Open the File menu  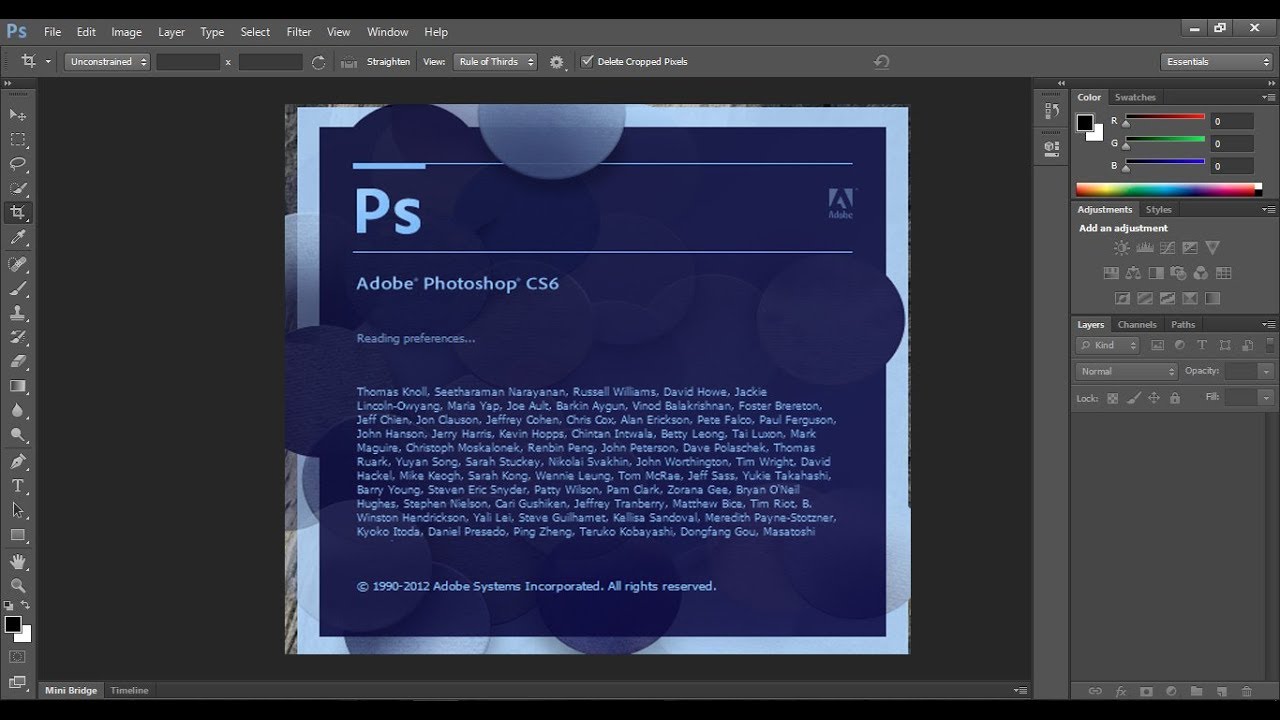click(52, 32)
